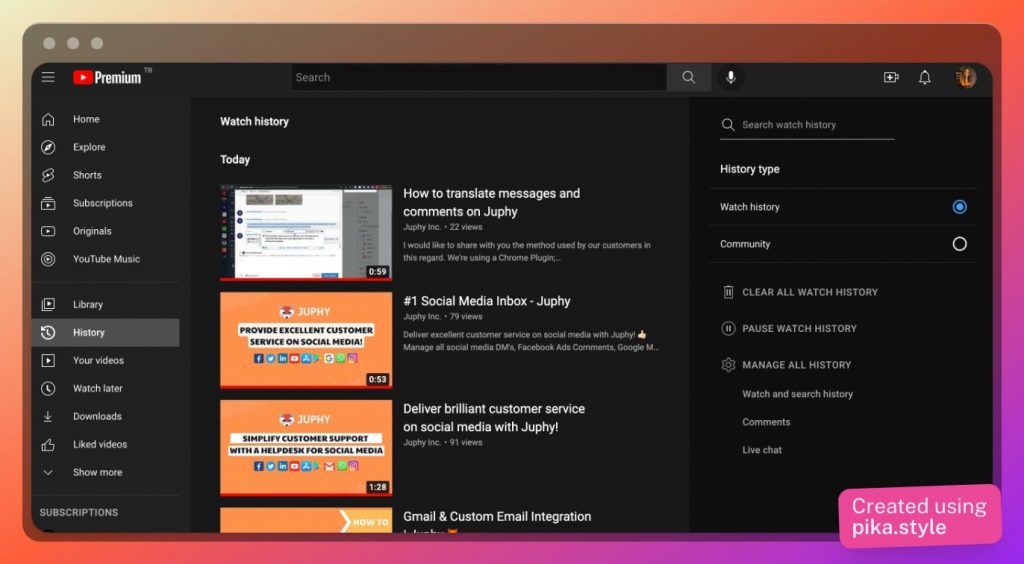Screen dimensions: 1024x564
Task: Select the Community radio button
Action: 959,244
